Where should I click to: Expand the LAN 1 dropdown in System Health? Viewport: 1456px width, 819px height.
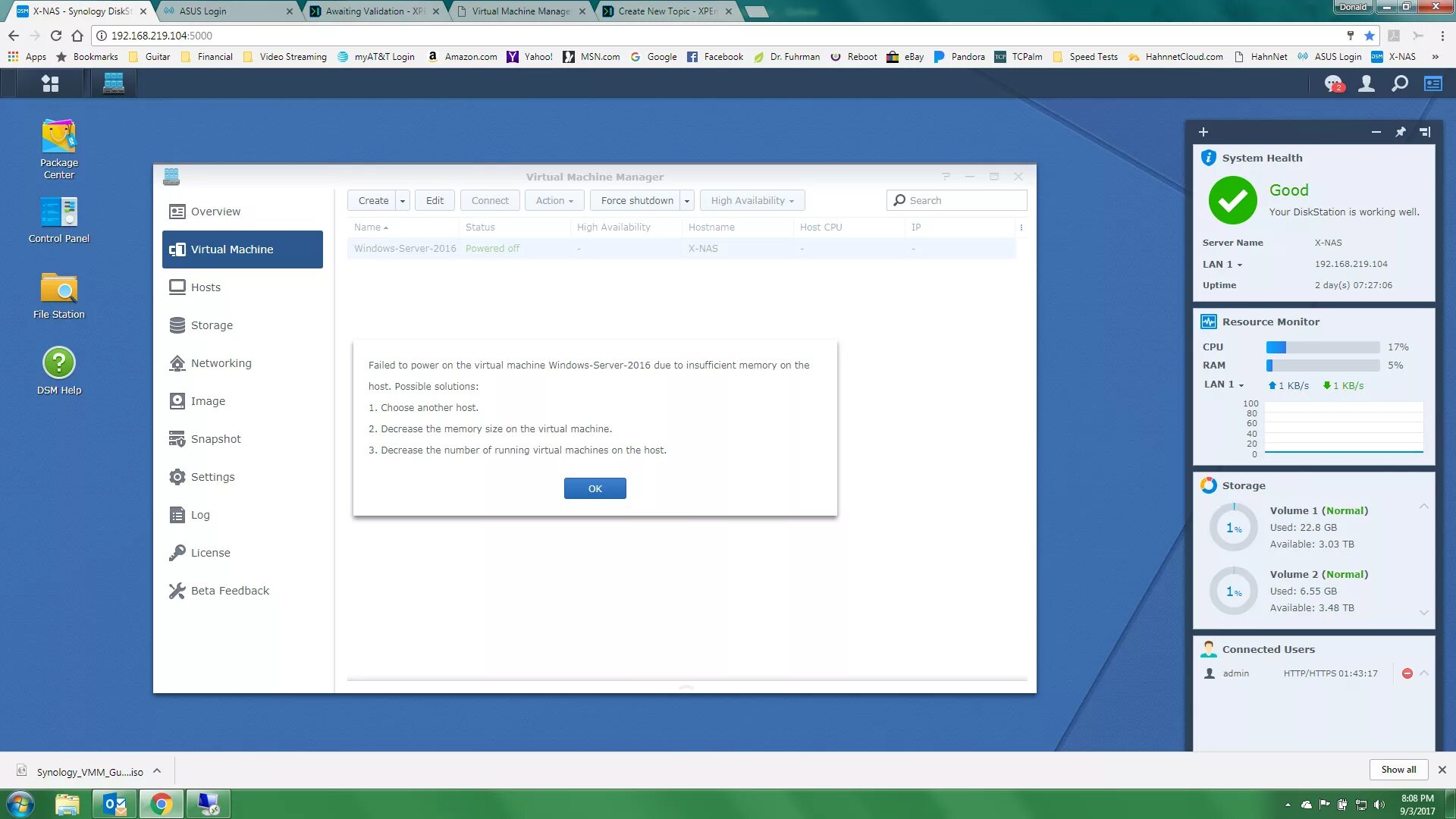click(x=1240, y=265)
